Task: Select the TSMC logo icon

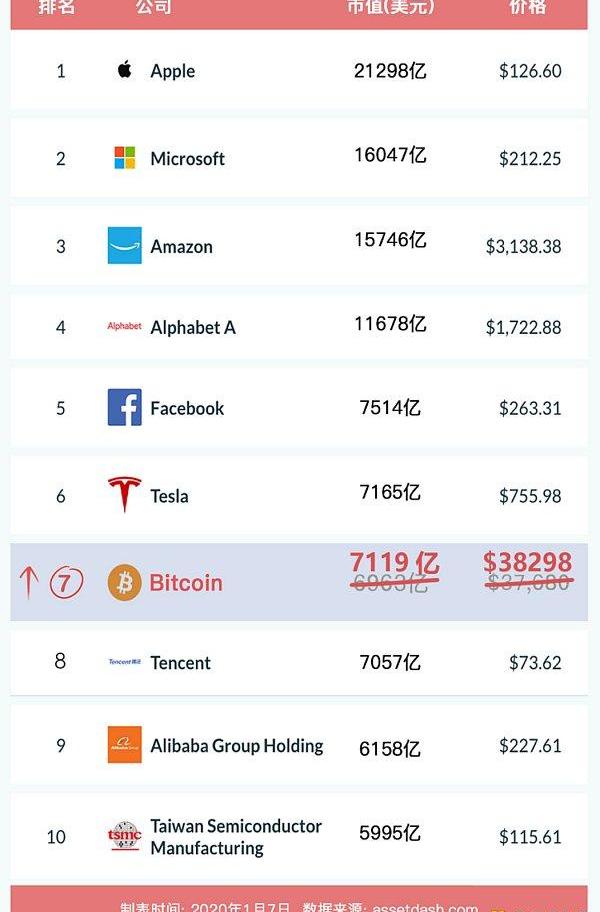Action: click(x=125, y=836)
